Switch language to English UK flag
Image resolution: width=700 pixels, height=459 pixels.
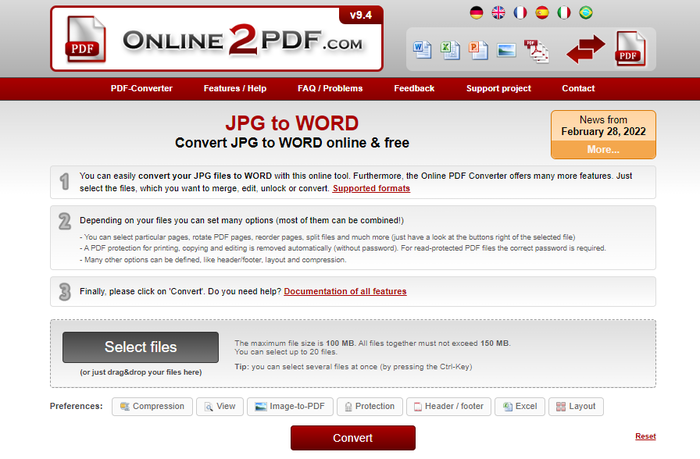[x=498, y=13]
